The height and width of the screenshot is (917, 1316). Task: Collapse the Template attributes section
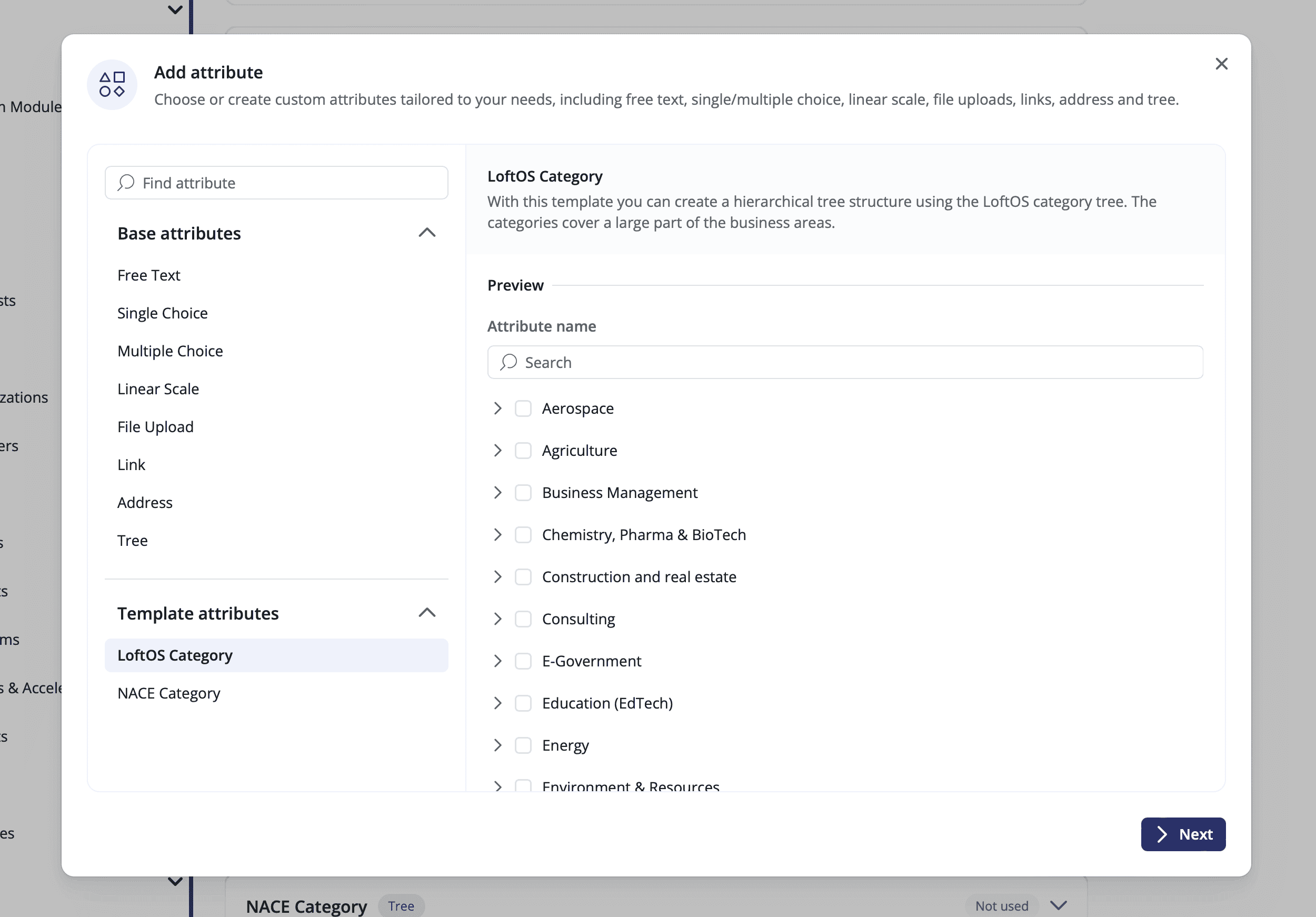(x=427, y=613)
